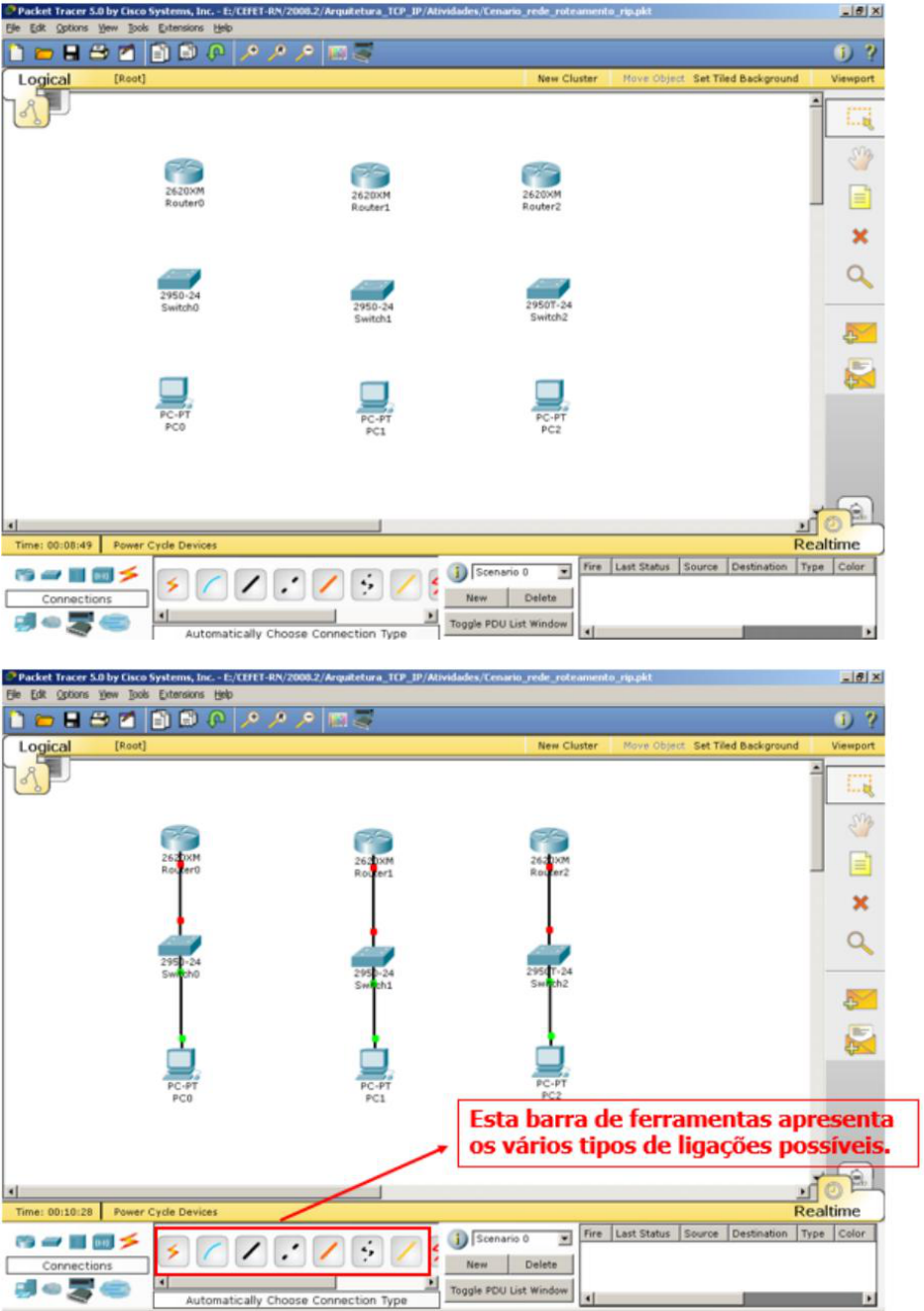
Task: Open the Logical workspace selector in the lower window
Action: click(45, 747)
